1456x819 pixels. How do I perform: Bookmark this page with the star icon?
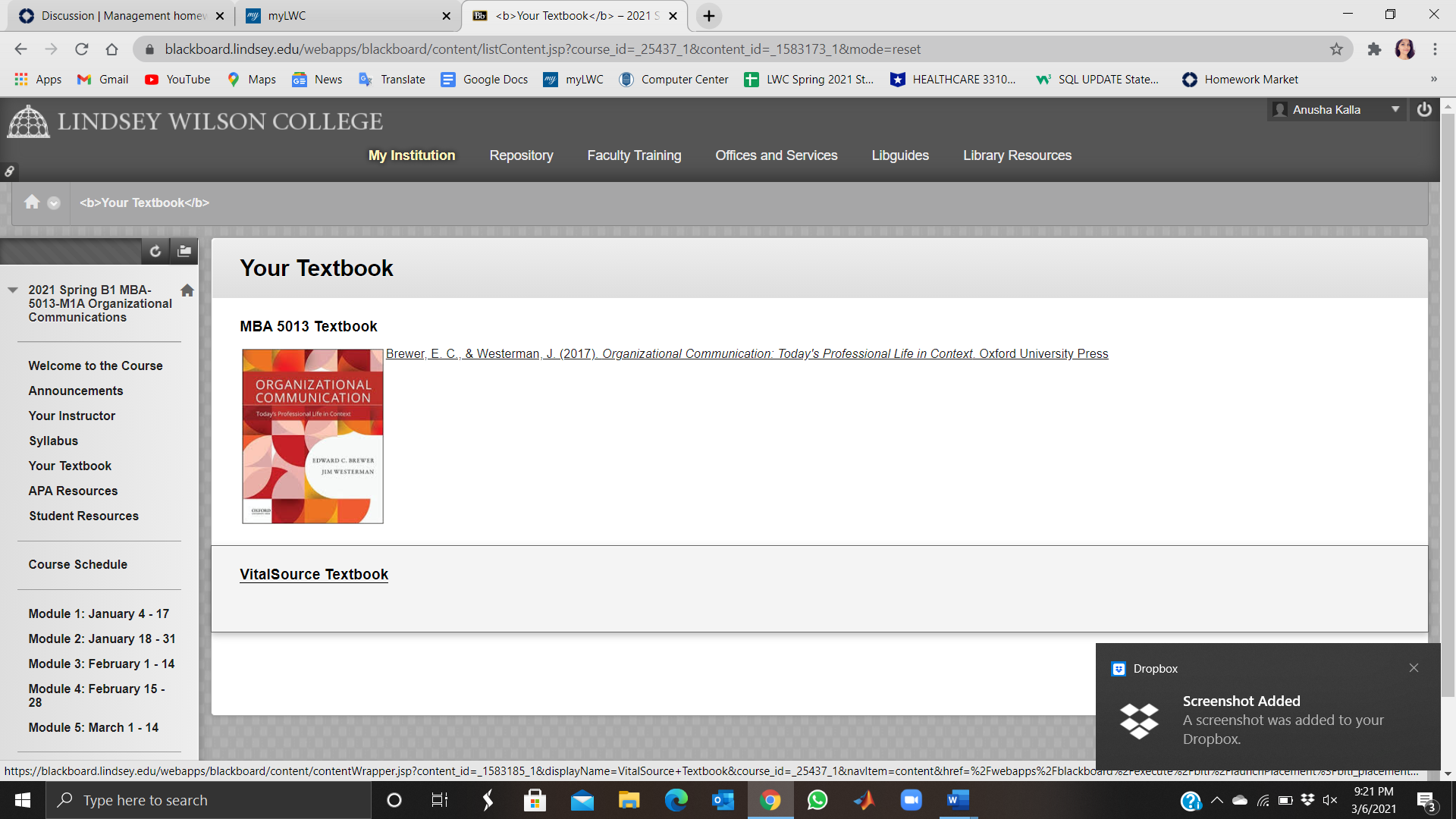1336,49
